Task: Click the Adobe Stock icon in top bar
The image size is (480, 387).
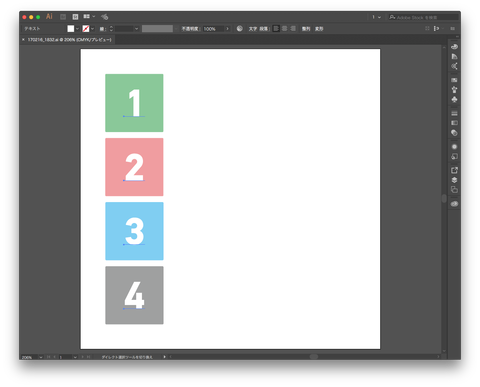Action: click(75, 17)
